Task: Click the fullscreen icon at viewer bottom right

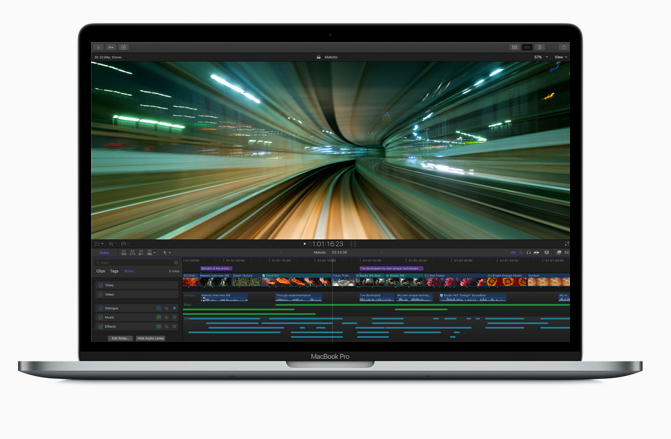Action: coord(567,243)
